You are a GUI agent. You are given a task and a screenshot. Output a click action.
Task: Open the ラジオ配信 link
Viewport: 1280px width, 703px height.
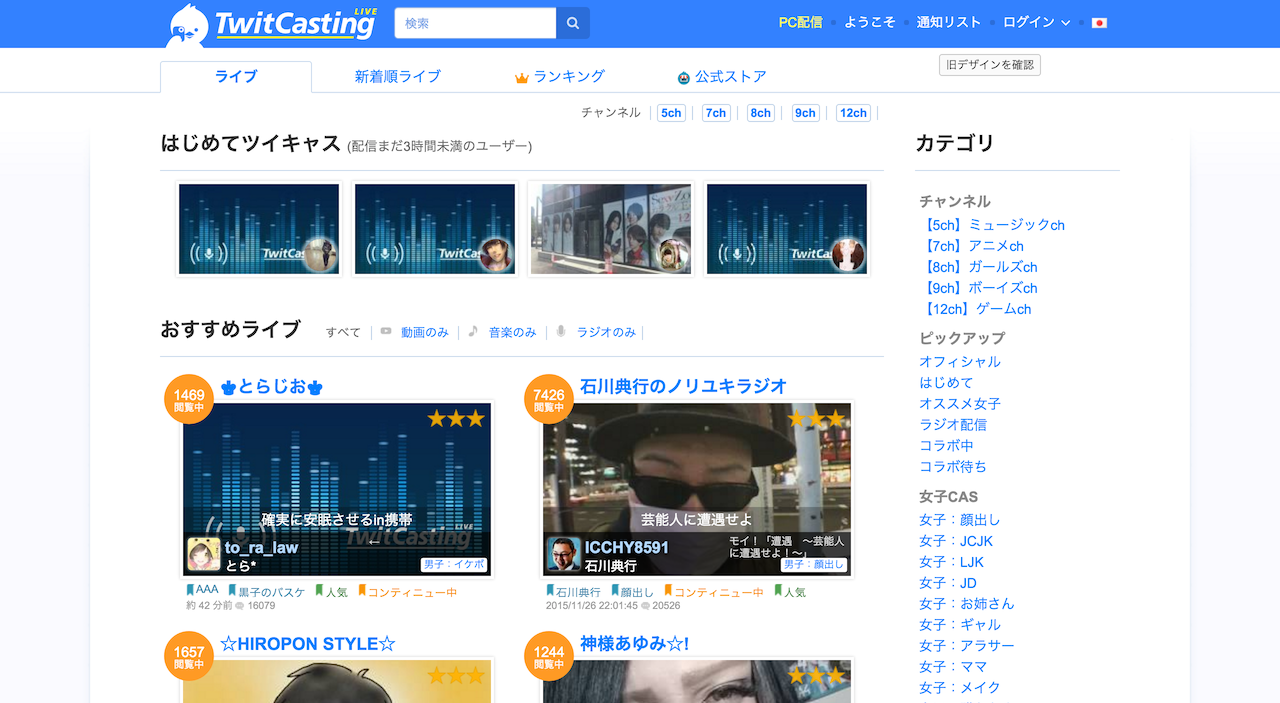[x=953, y=425]
